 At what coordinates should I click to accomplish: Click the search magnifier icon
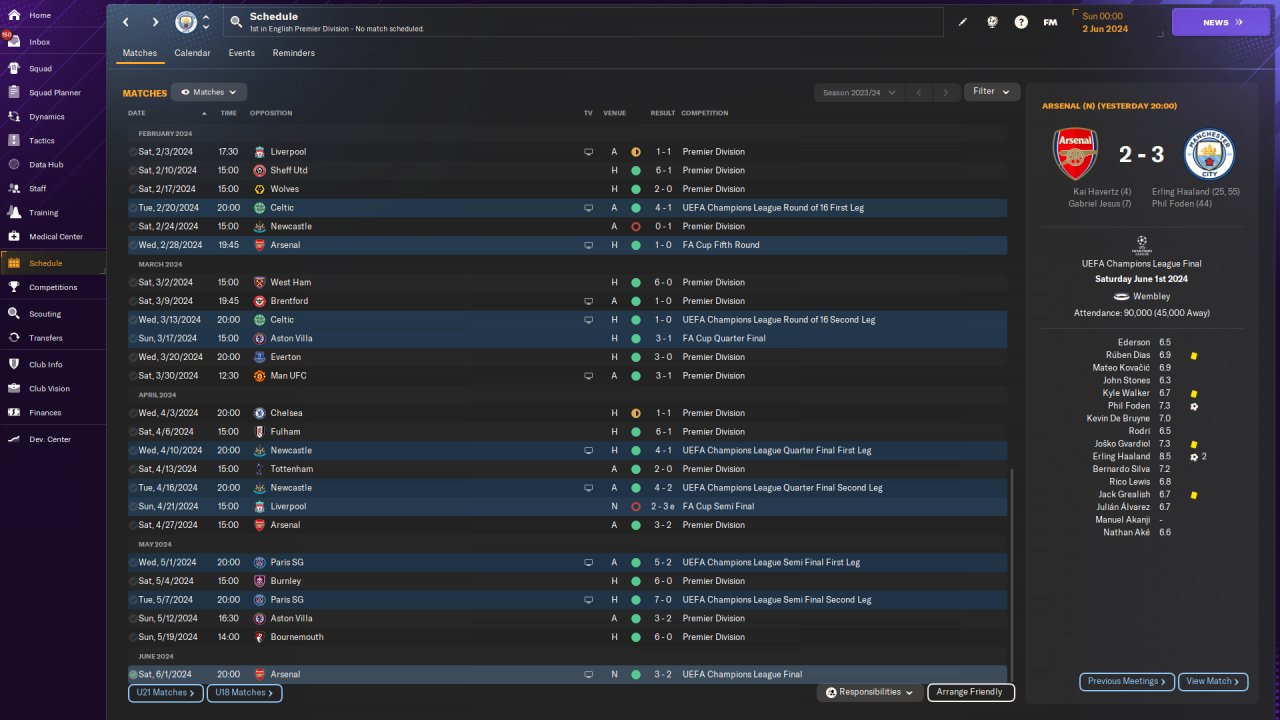click(235, 21)
